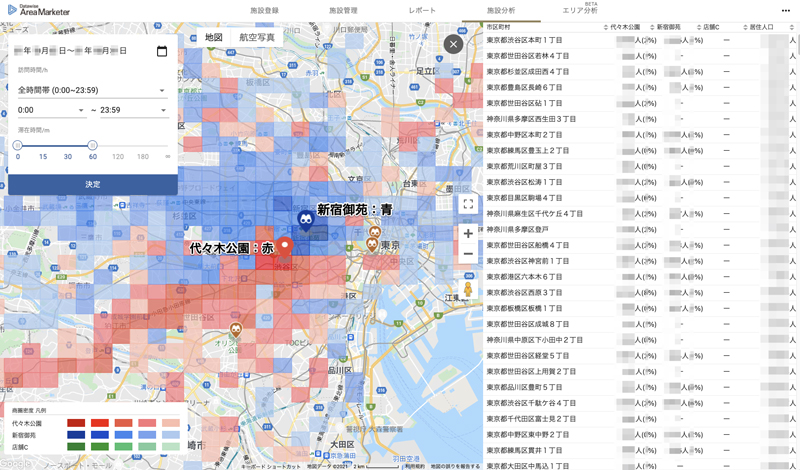Open the 施設管理 tab
The height and width of the screenshot is (470, 800).
343,11
